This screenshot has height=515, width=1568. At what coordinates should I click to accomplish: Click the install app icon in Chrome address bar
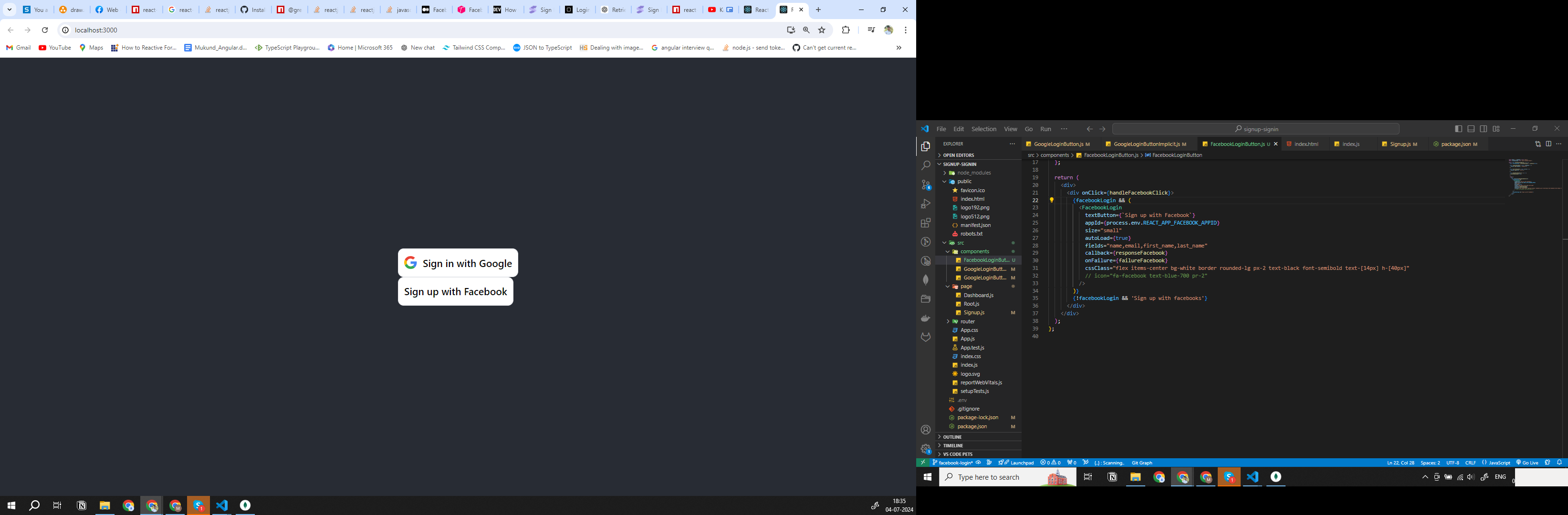coord(791,30)
